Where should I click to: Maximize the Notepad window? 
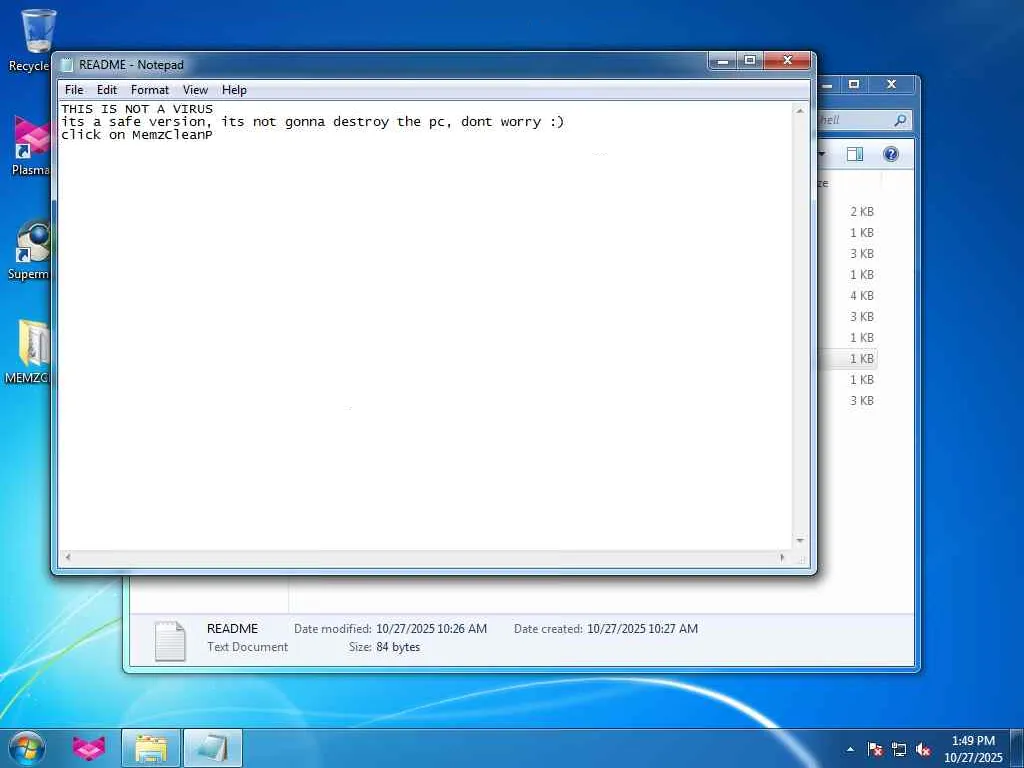[x=750, y=61]
